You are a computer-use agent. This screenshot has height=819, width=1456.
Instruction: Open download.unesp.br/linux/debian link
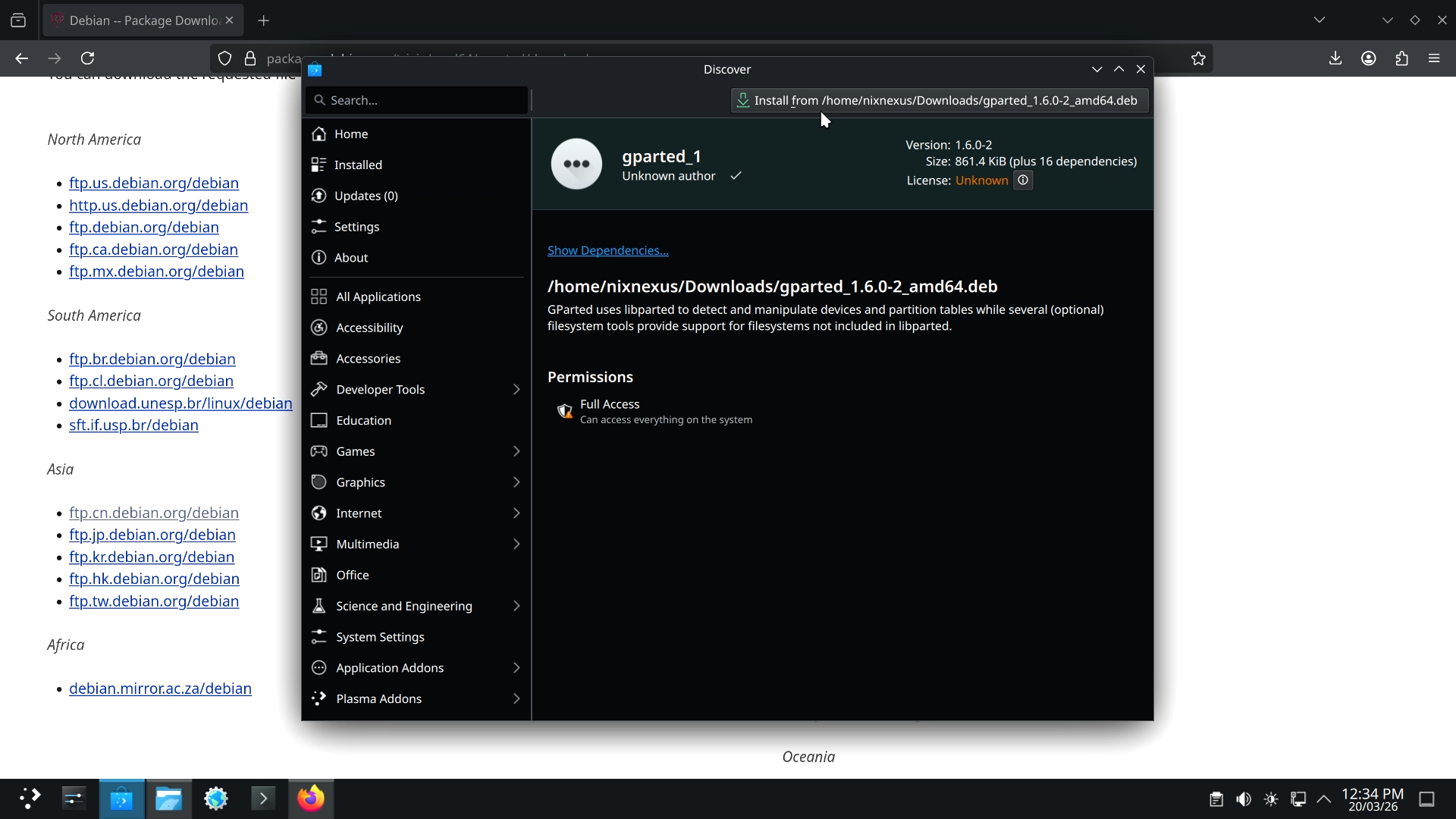180,403
